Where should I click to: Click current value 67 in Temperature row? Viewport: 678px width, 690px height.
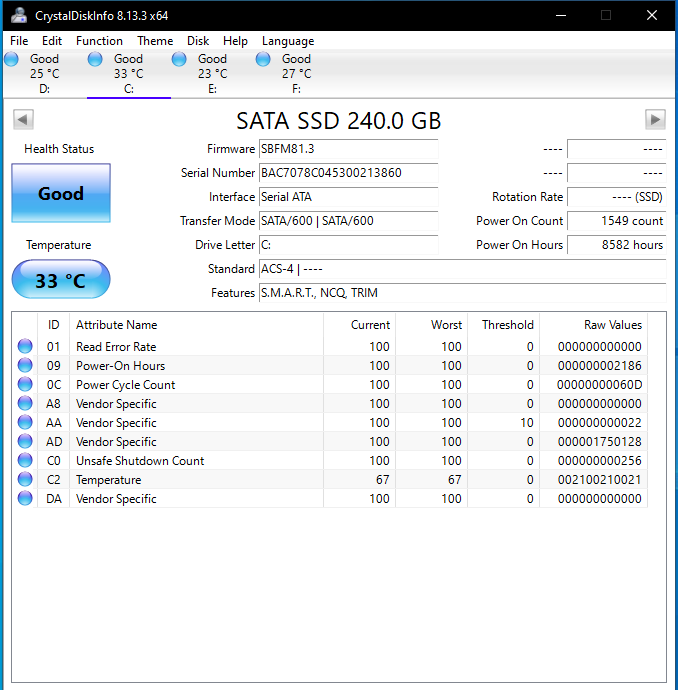[383, 480]
